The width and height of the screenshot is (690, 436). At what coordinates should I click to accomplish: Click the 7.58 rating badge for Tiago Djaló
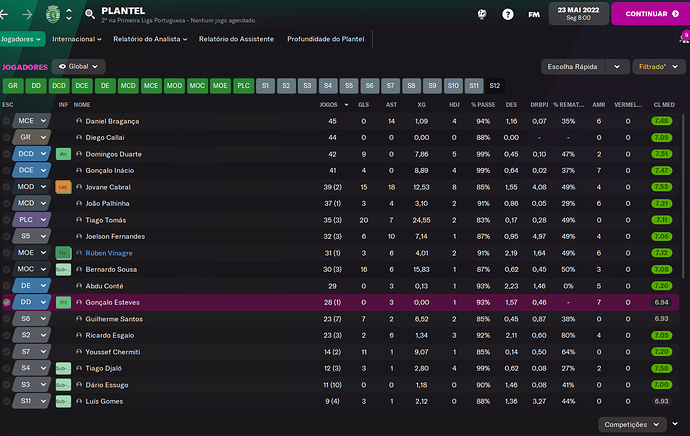[x=661, y=368]
